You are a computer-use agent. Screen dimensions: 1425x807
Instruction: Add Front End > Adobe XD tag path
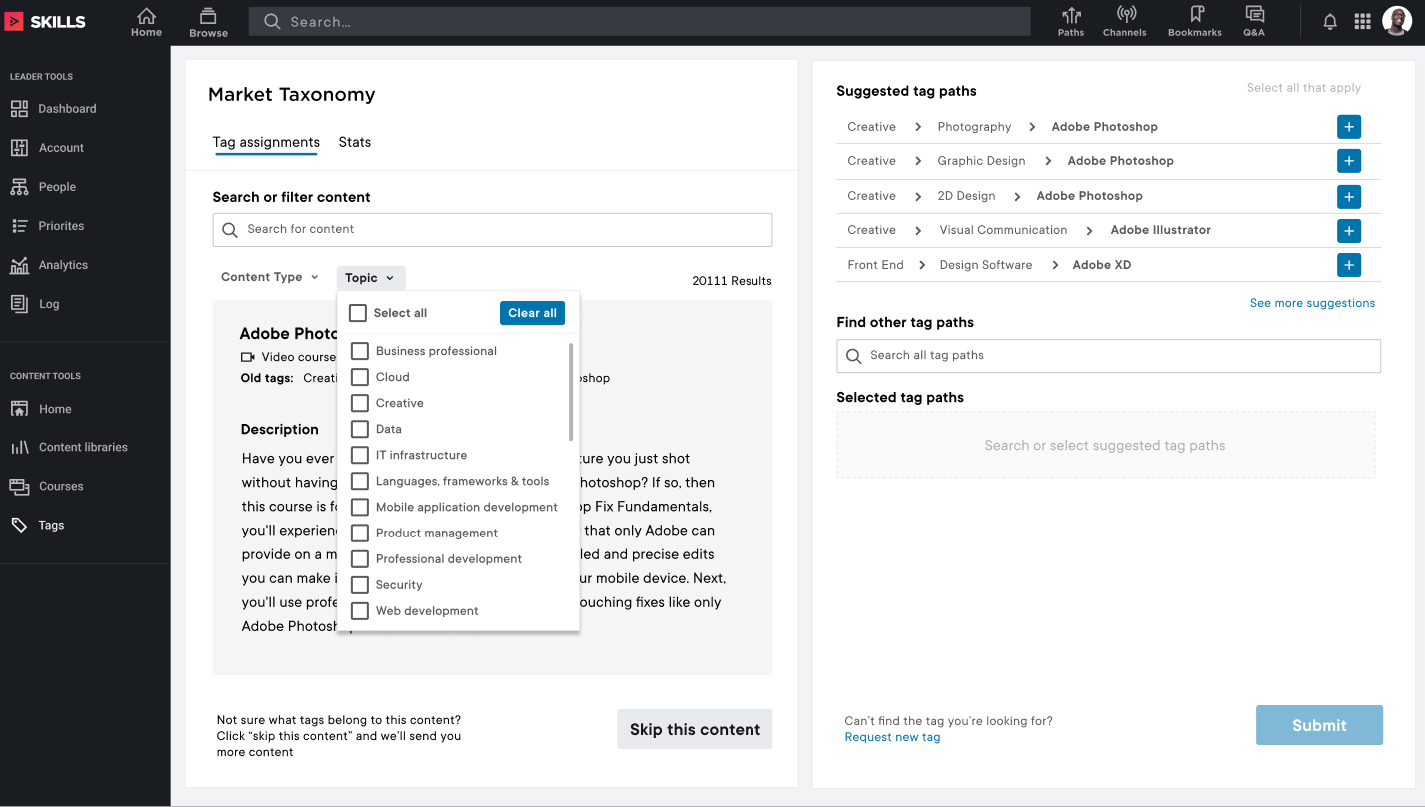(1348, 265)
